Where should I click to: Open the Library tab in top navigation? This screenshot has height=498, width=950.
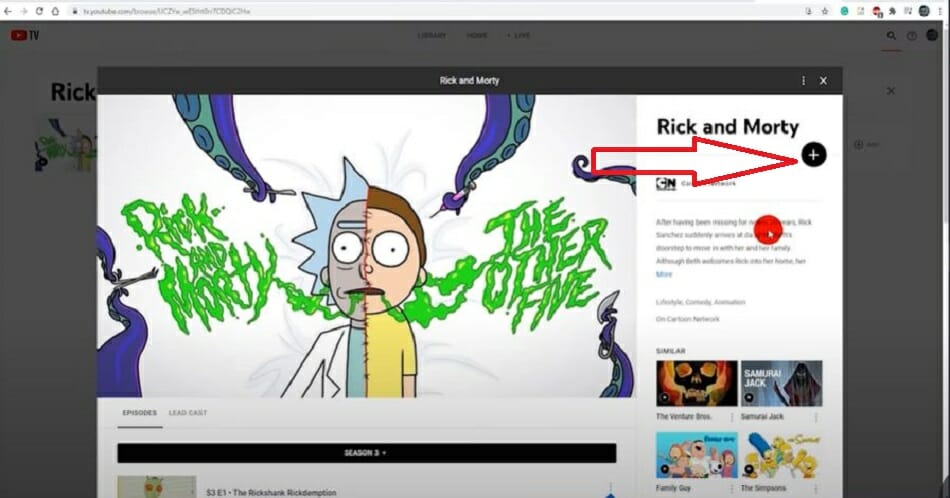(432, 35)
